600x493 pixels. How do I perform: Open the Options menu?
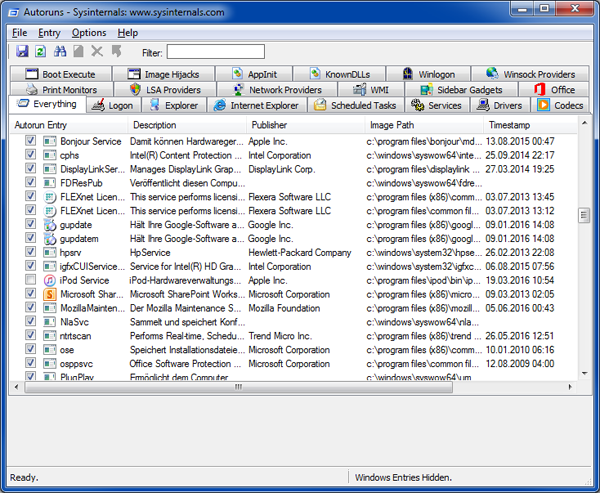point(89,33)
